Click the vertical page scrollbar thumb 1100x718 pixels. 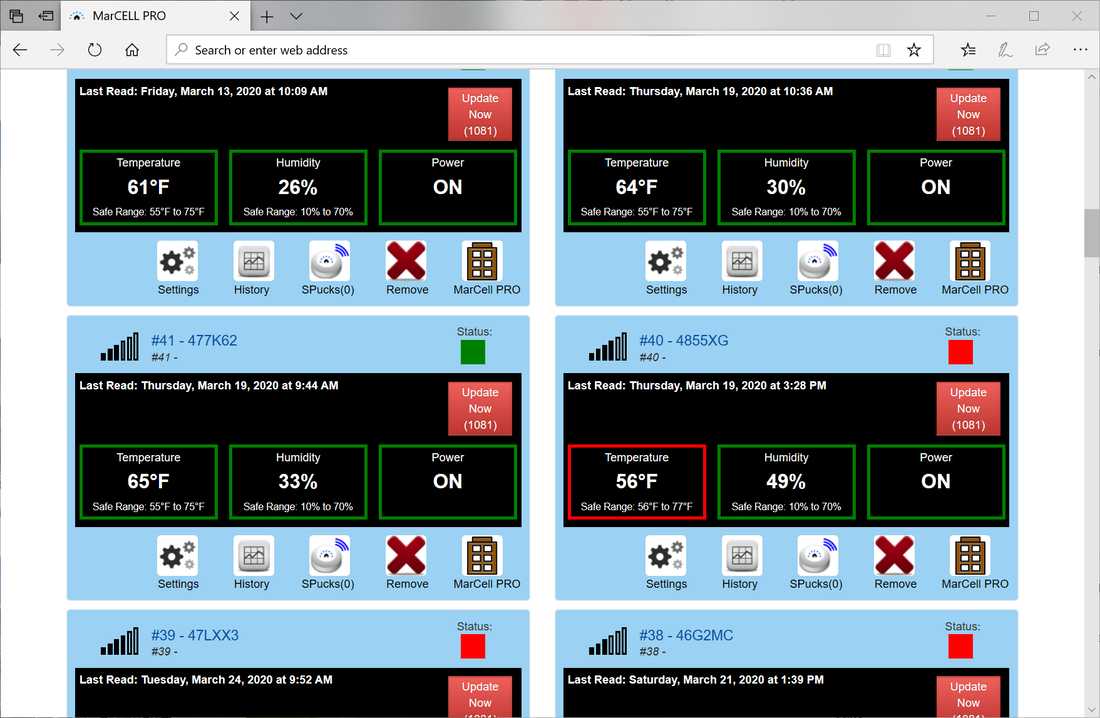tap(1092, 233)
